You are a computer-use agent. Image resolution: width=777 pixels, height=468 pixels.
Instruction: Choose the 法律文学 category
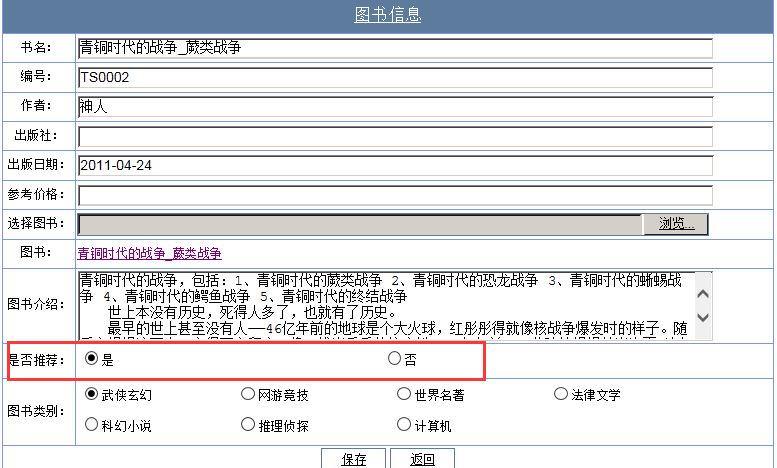561,394
